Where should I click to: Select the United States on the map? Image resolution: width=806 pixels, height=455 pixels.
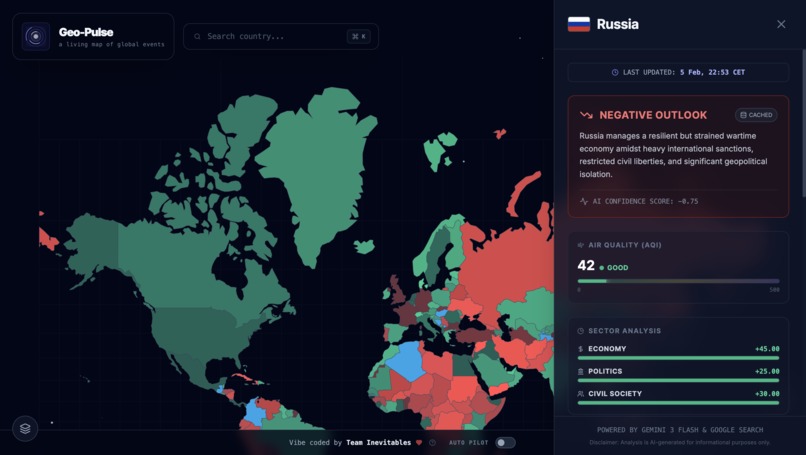pos(200,334)
